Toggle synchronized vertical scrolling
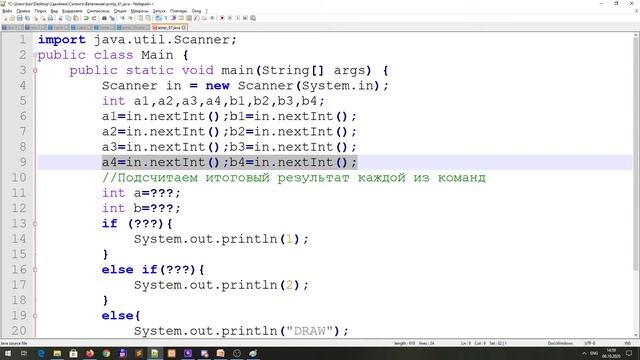Image resolution: width=640 pixels, height=360 pixels. click(x=140, y=18)
